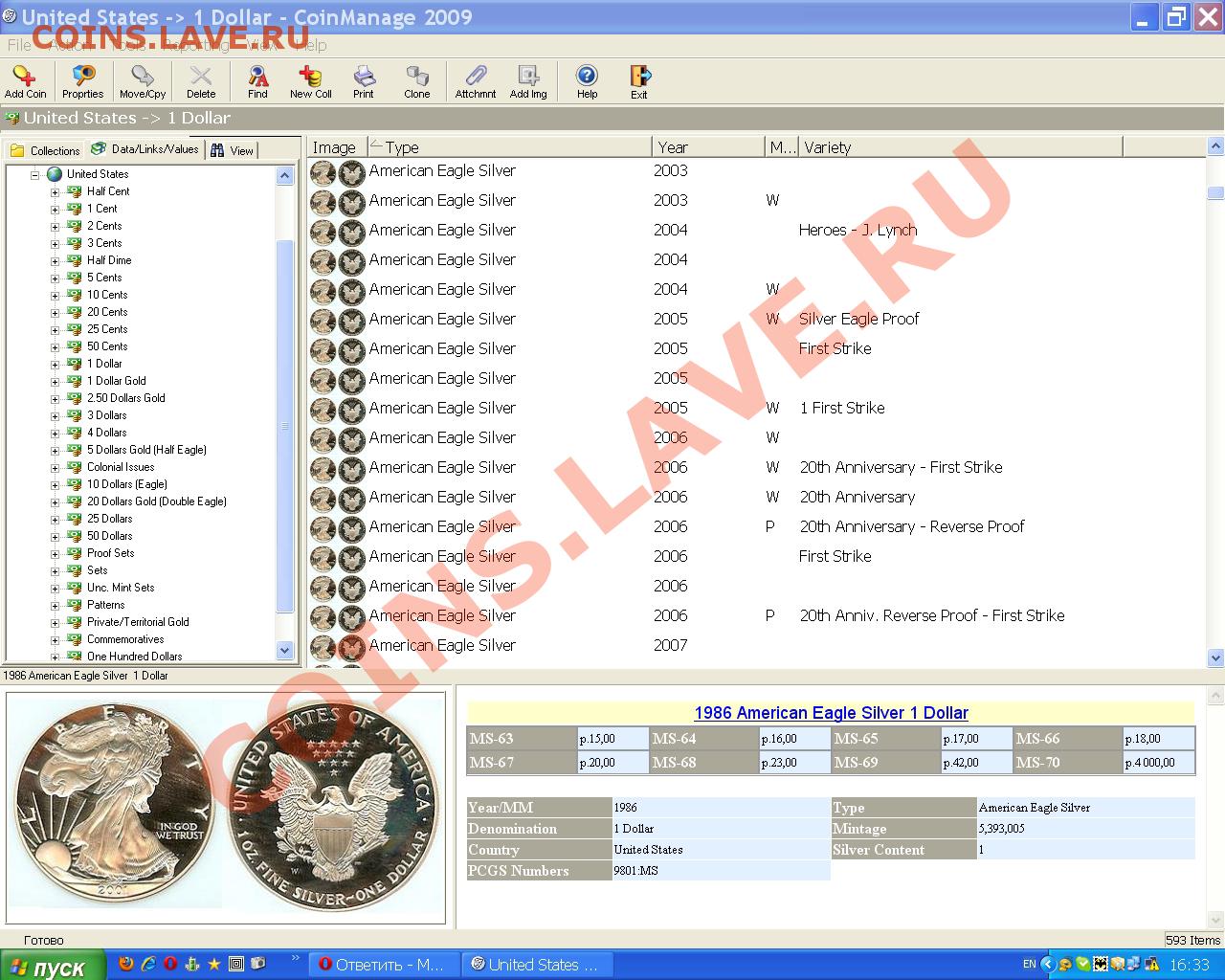The image size is (1225, 980).
Task: Open Help from the toolbar
Action: point(587,81)
